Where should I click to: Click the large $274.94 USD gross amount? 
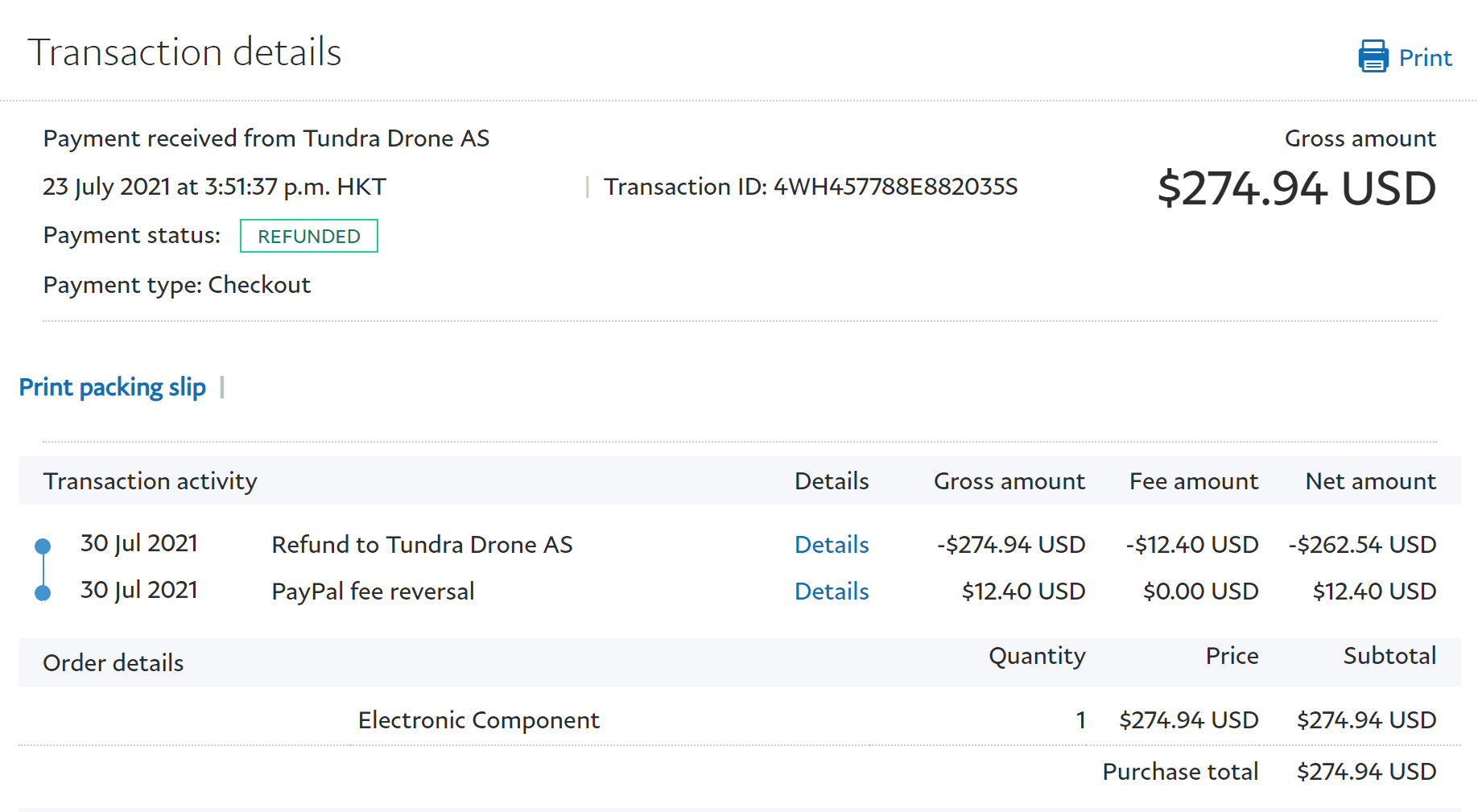[x=1296, y=188]
